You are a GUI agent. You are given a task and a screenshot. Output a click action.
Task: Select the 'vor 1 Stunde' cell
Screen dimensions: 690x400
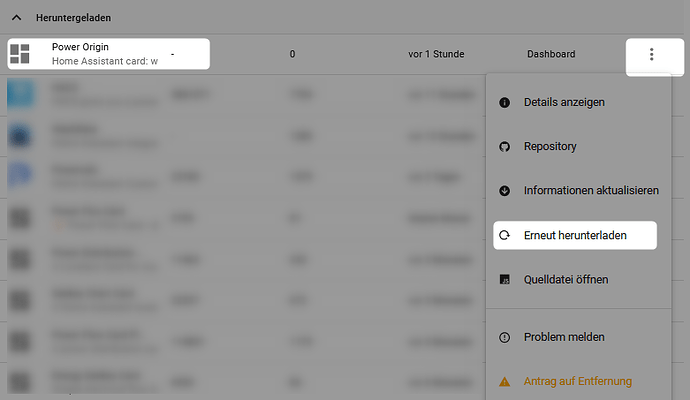(436, 54)
